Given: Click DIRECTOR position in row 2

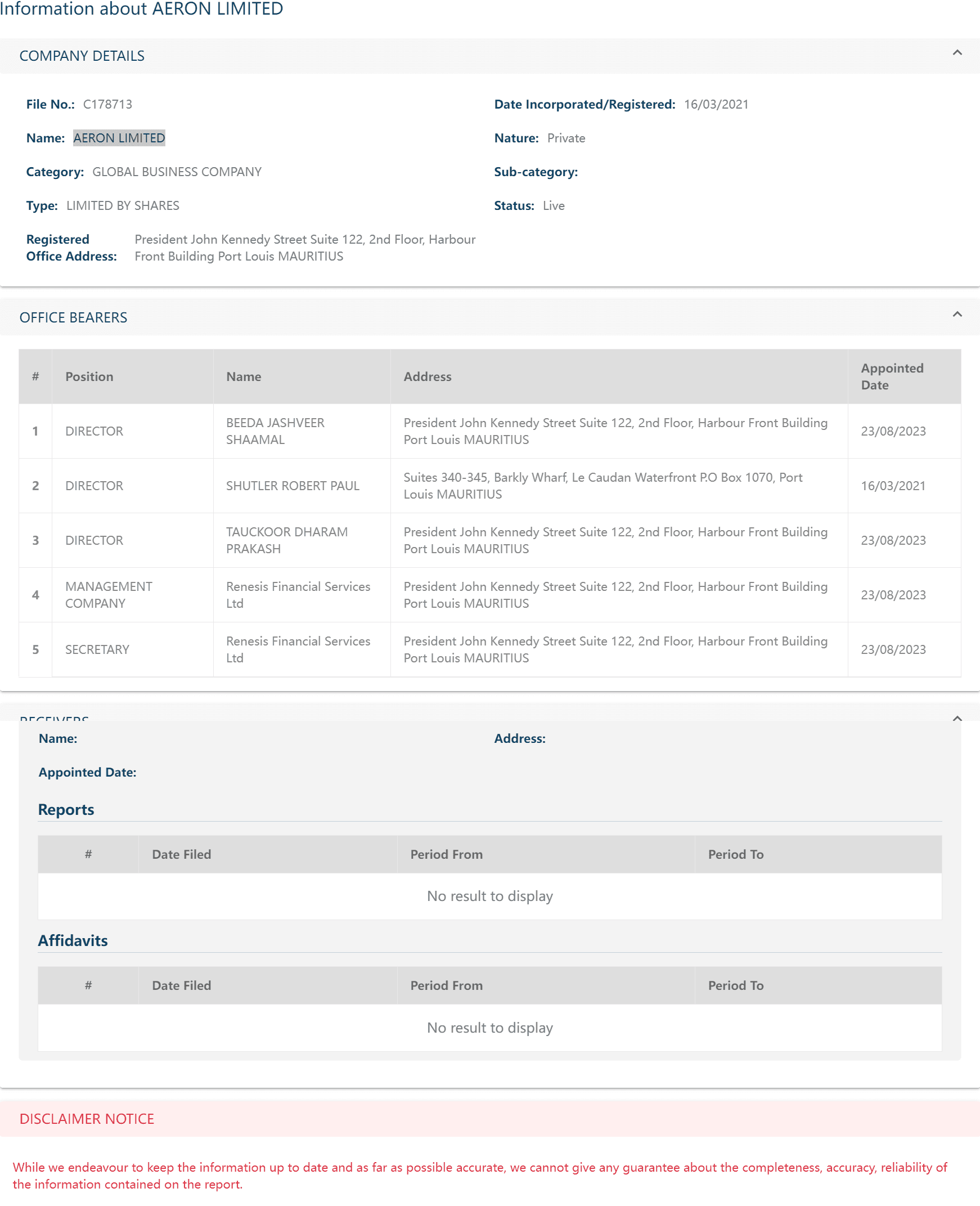Looking at the screenshot, I should point(95,486).
